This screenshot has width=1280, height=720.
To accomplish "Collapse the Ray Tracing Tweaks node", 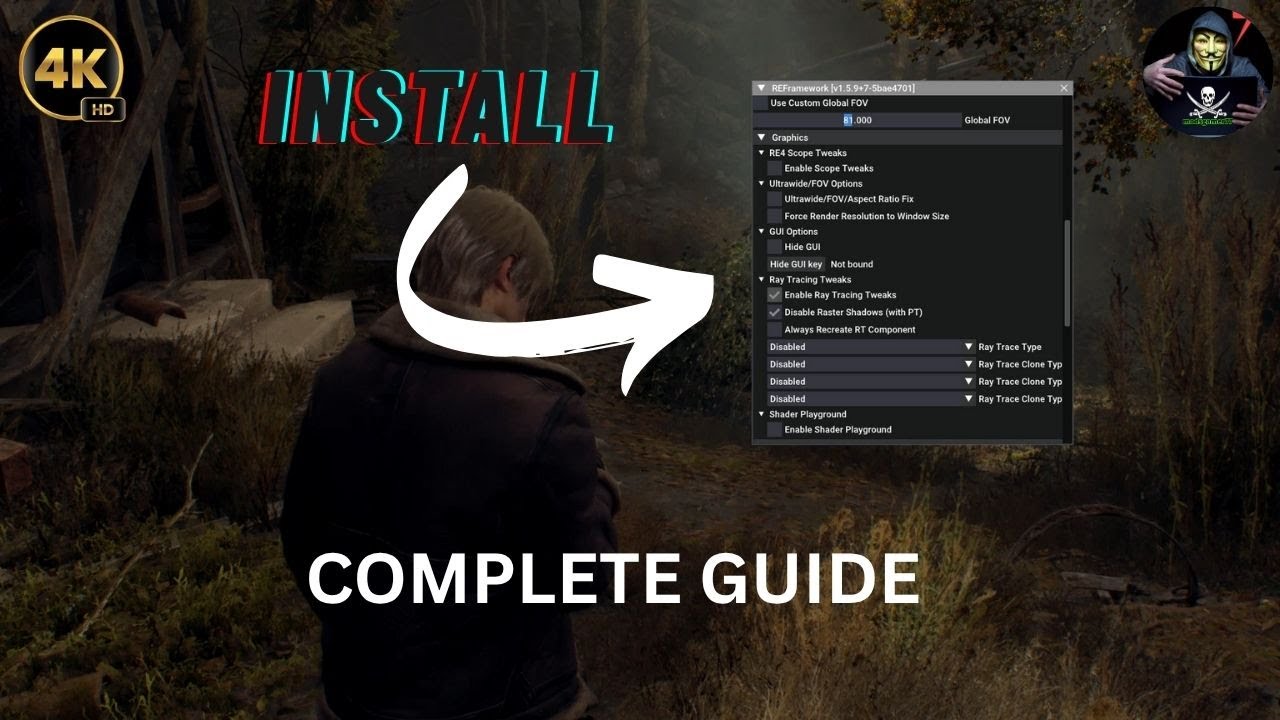I will pos(761,280).
